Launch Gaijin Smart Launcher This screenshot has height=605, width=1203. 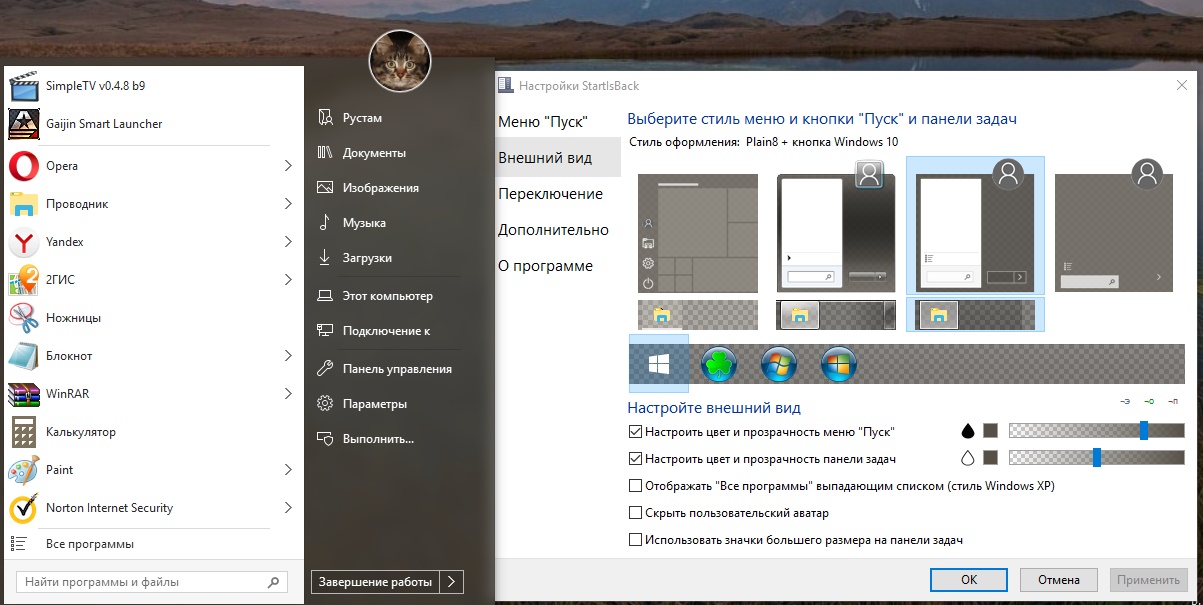tap(103, 124)
